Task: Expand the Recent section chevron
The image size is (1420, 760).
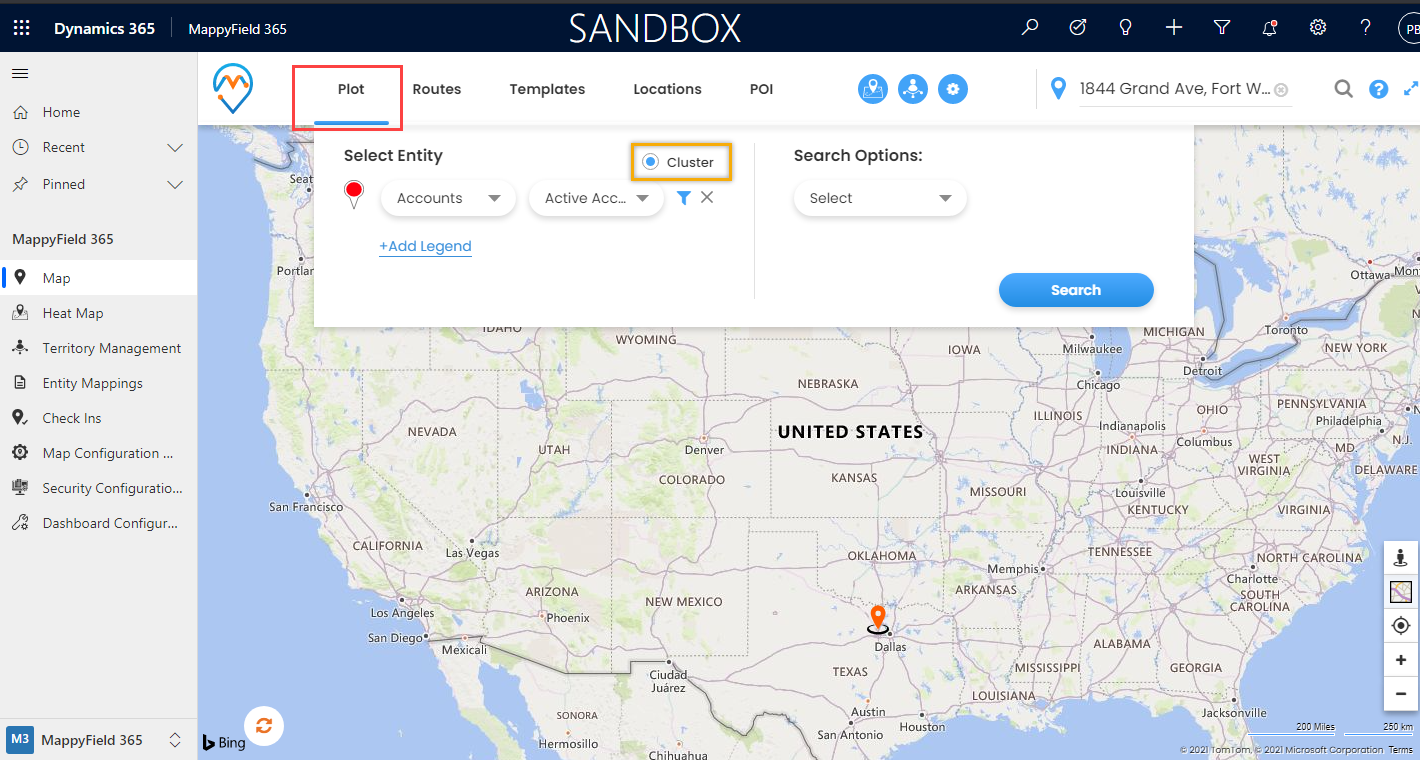Action: click(175, 148)
